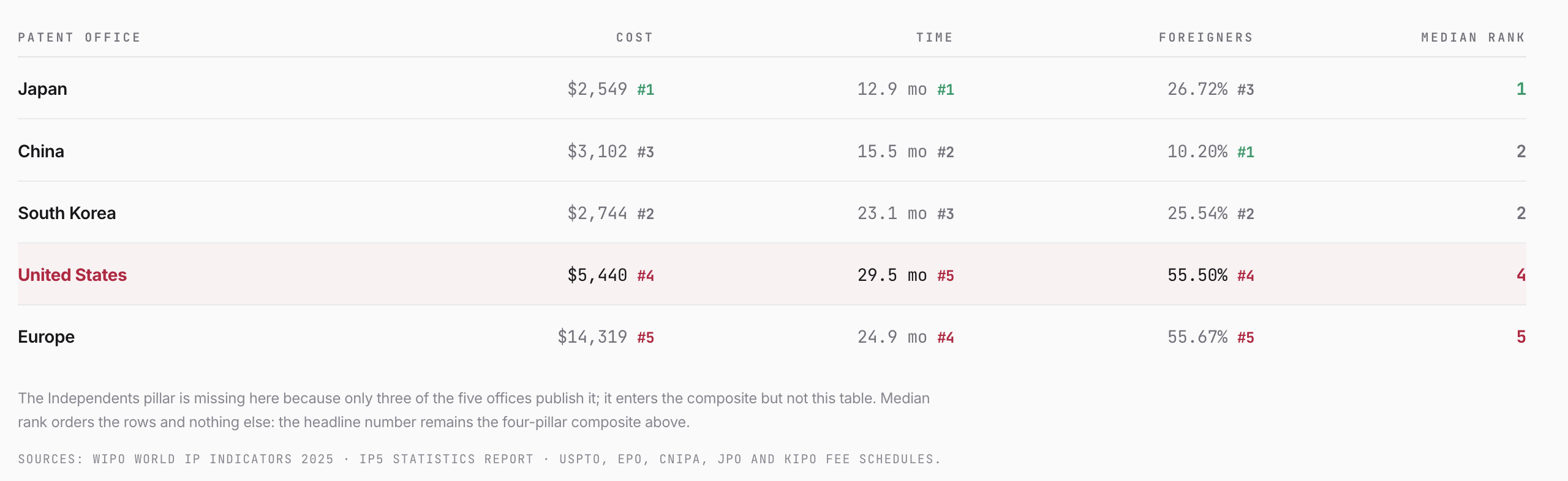
Task: Select China's 10.20% foreigners value
Action: coord(1197,151)
